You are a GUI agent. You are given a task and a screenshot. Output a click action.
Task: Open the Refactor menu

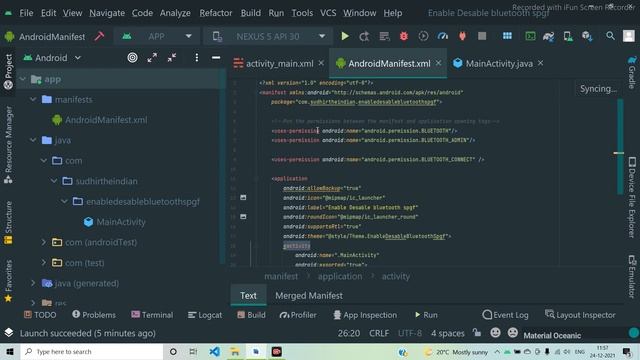click(216, 13)
